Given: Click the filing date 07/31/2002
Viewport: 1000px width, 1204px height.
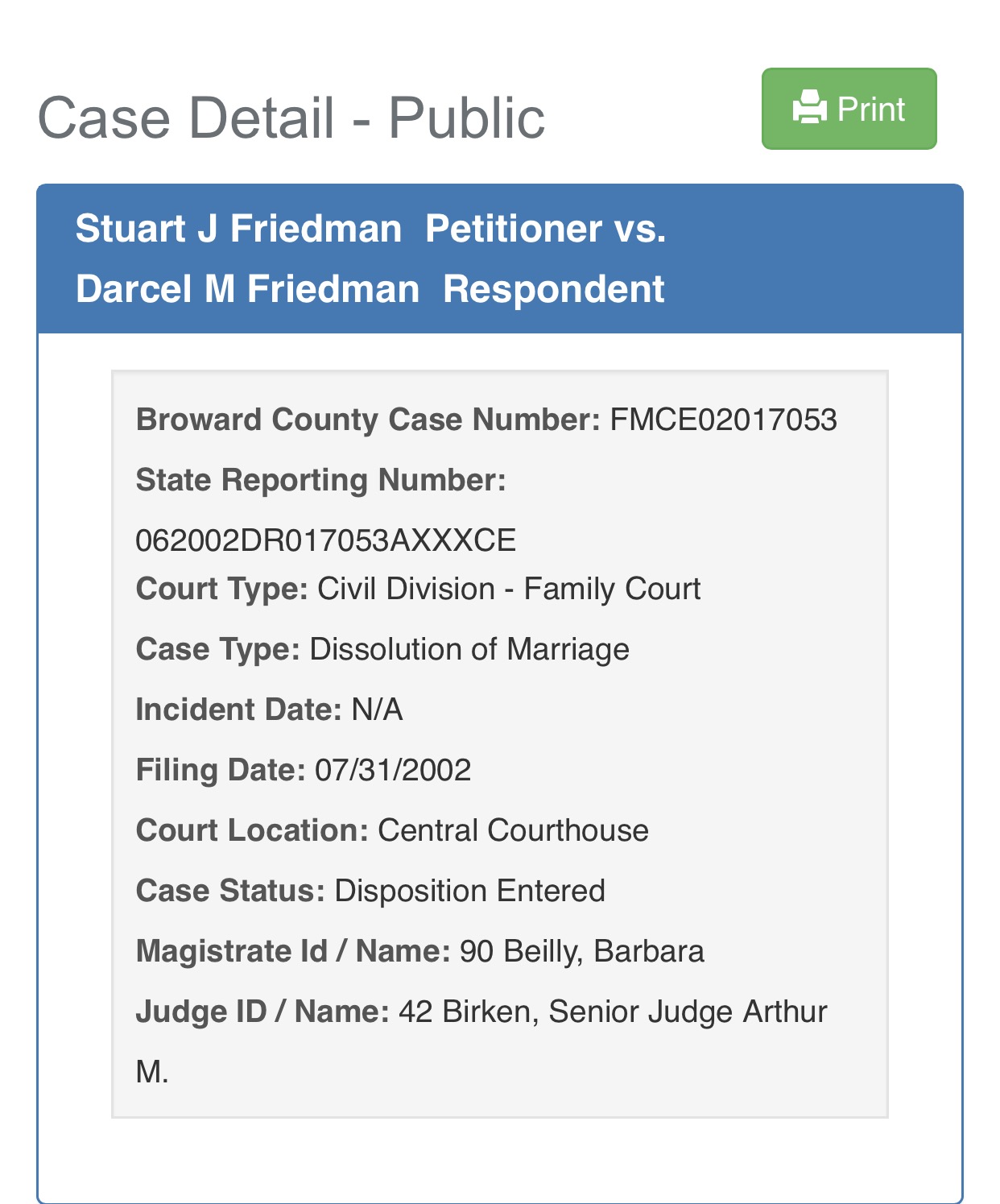Looking at the screenshot, I should pyautogui.click(x=392, y=770).
